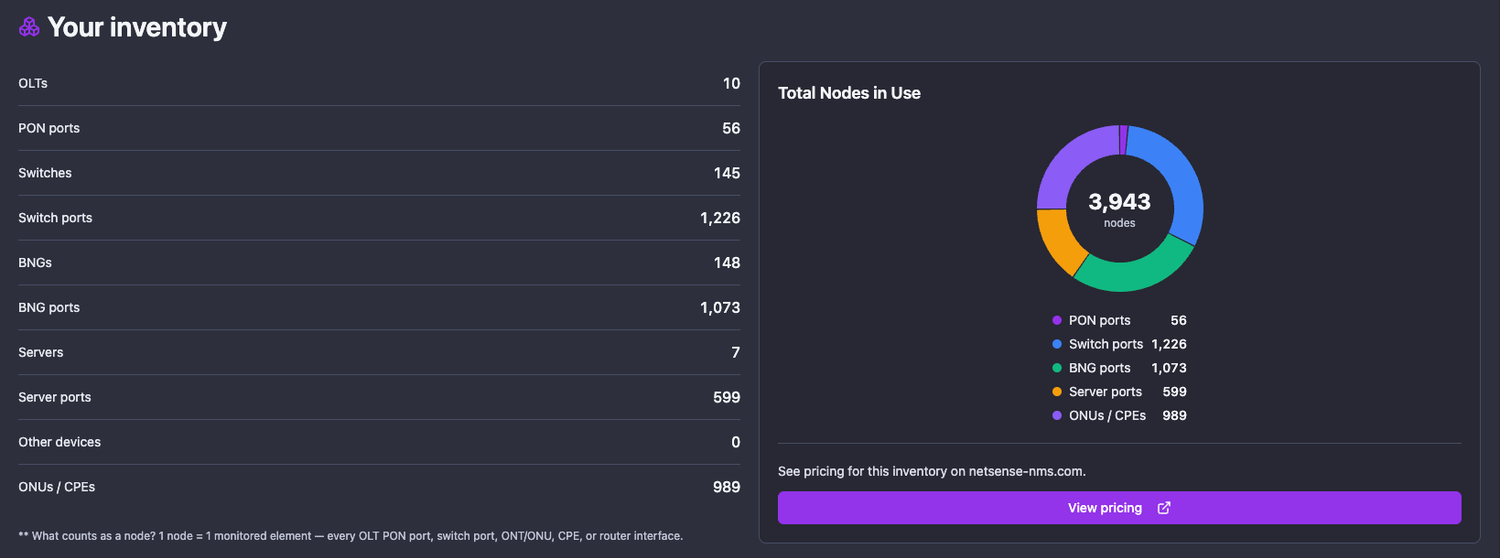Click the Your inventory heading
Screen dimensions: 1500x558
tap(137, 28)
